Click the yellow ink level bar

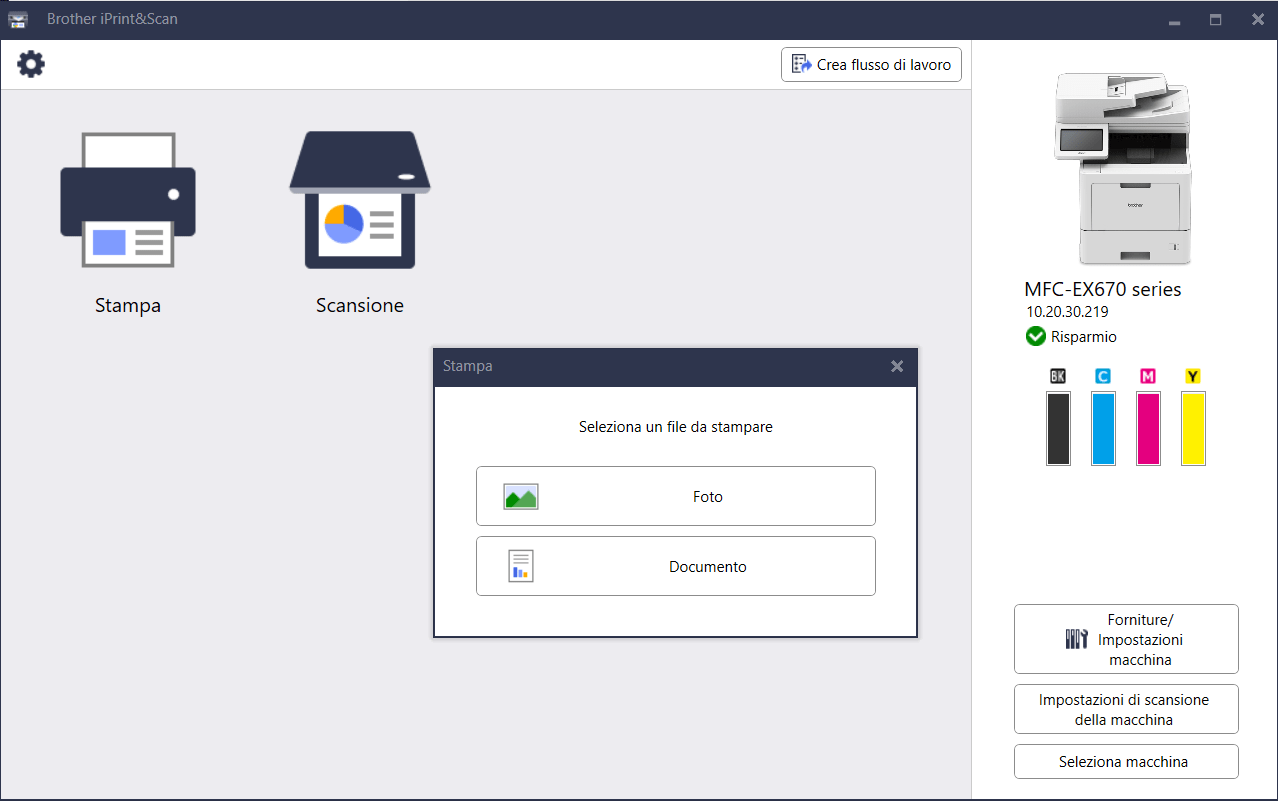(1193, 428)
